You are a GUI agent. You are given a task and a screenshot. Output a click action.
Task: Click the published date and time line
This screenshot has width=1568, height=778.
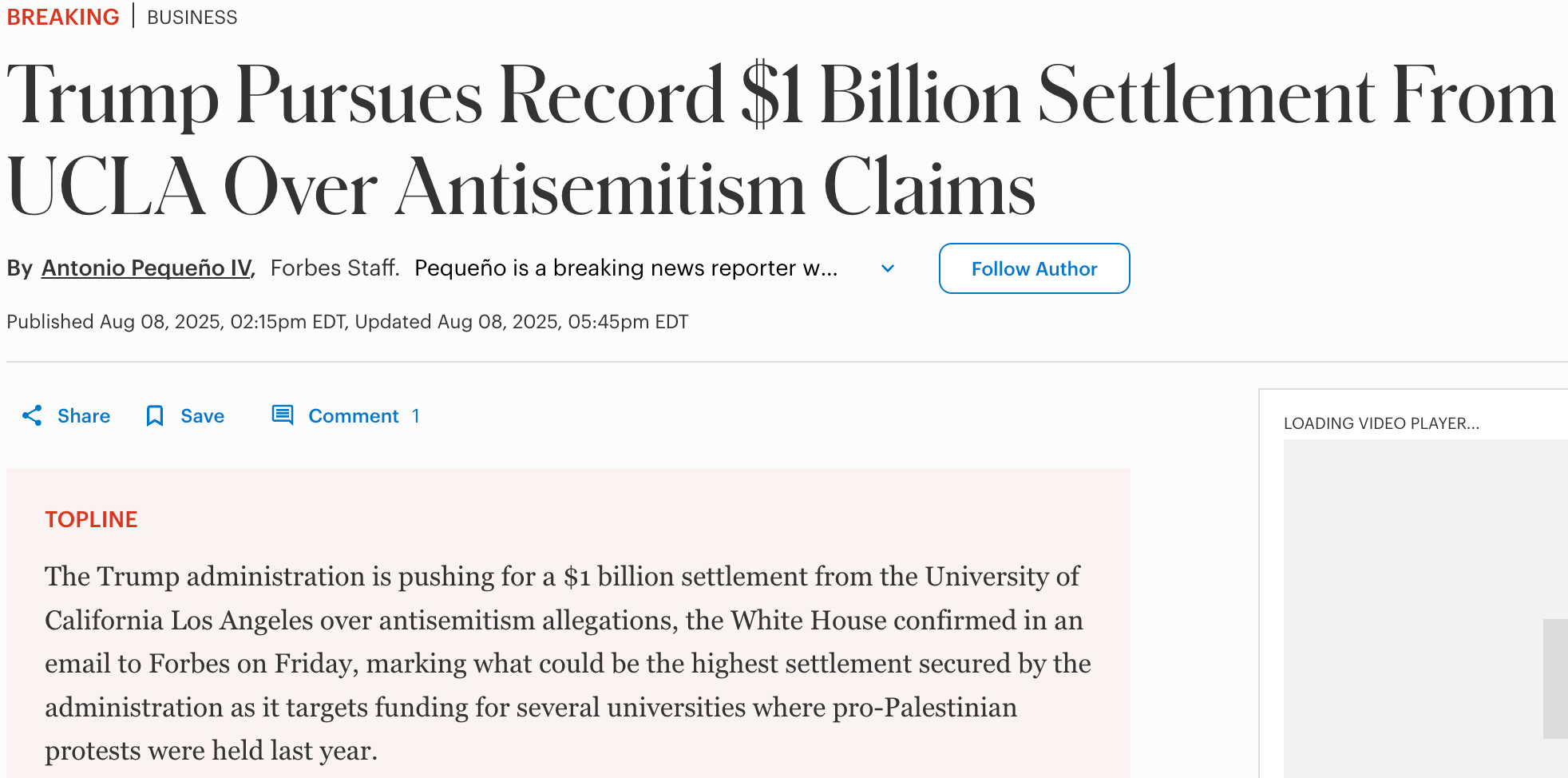(x=347, y=321)
